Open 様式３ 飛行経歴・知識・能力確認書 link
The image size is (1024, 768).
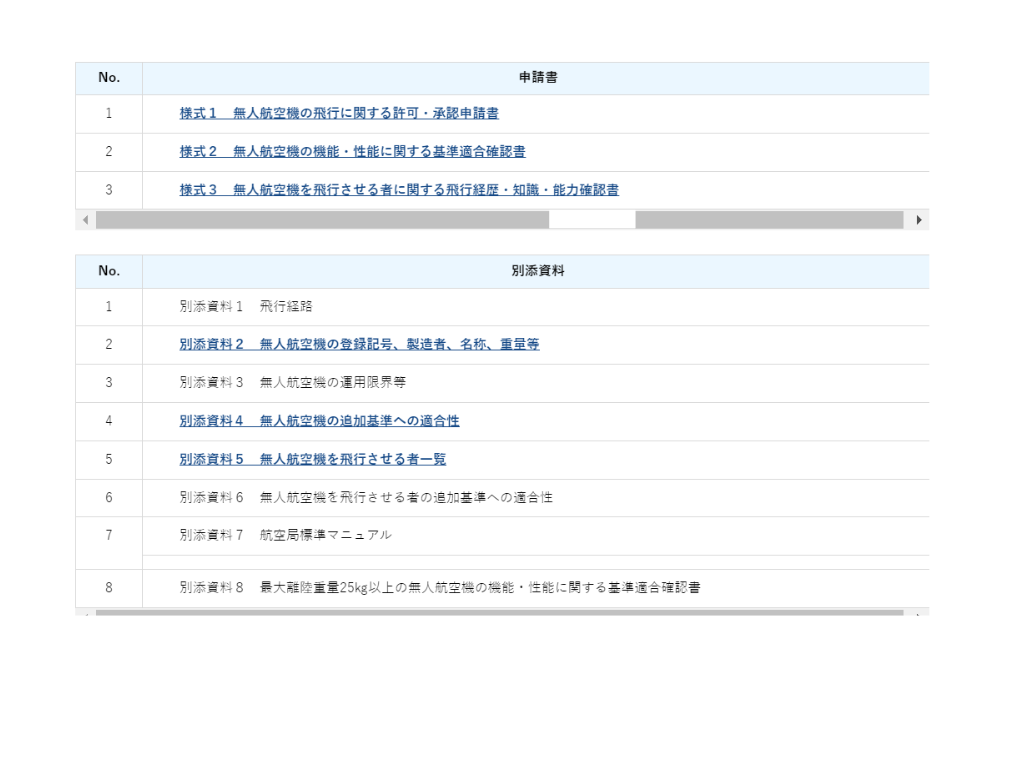coord(399,190)
